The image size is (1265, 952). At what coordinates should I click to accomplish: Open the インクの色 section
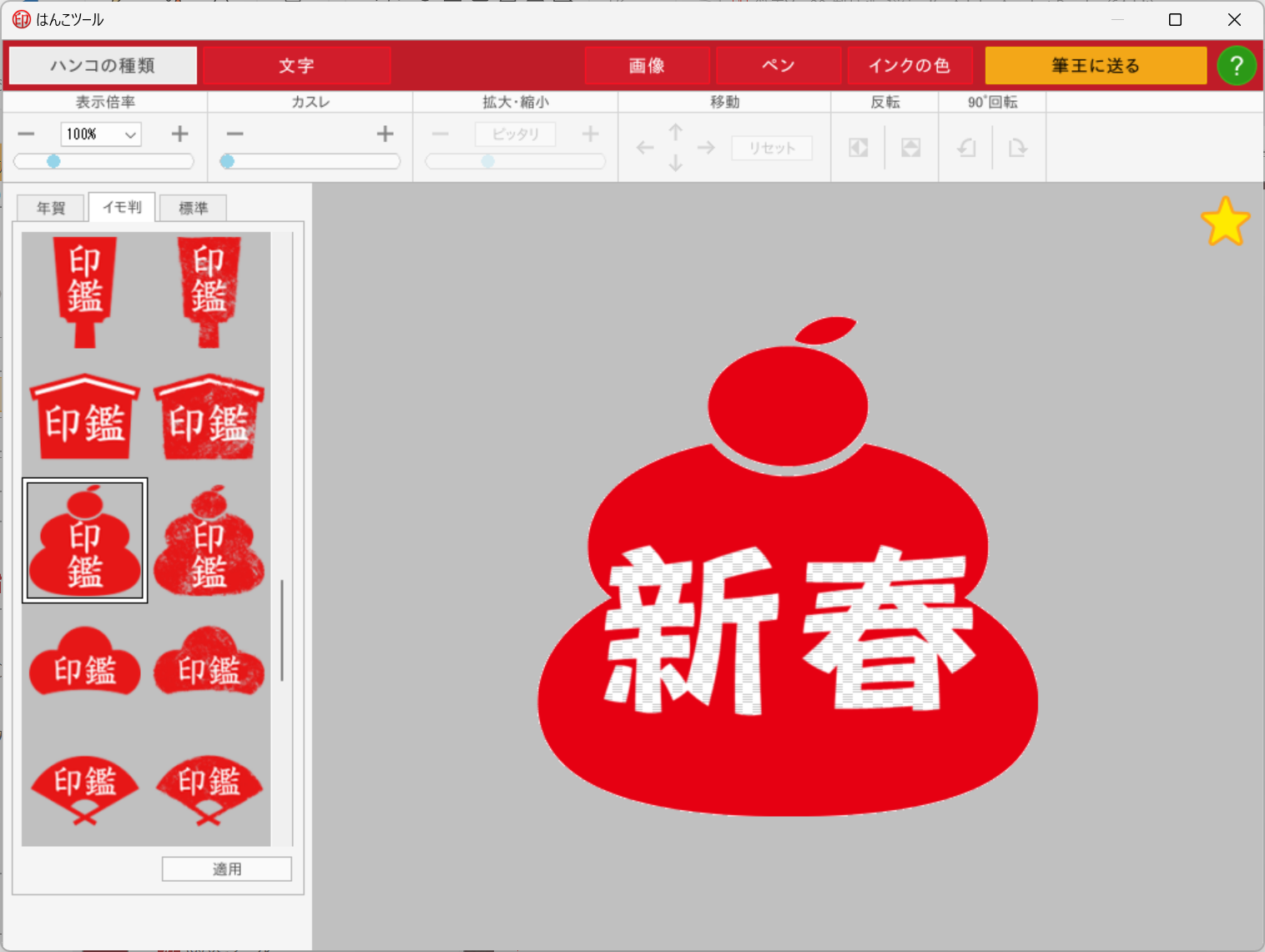click(x=909, y=66)
